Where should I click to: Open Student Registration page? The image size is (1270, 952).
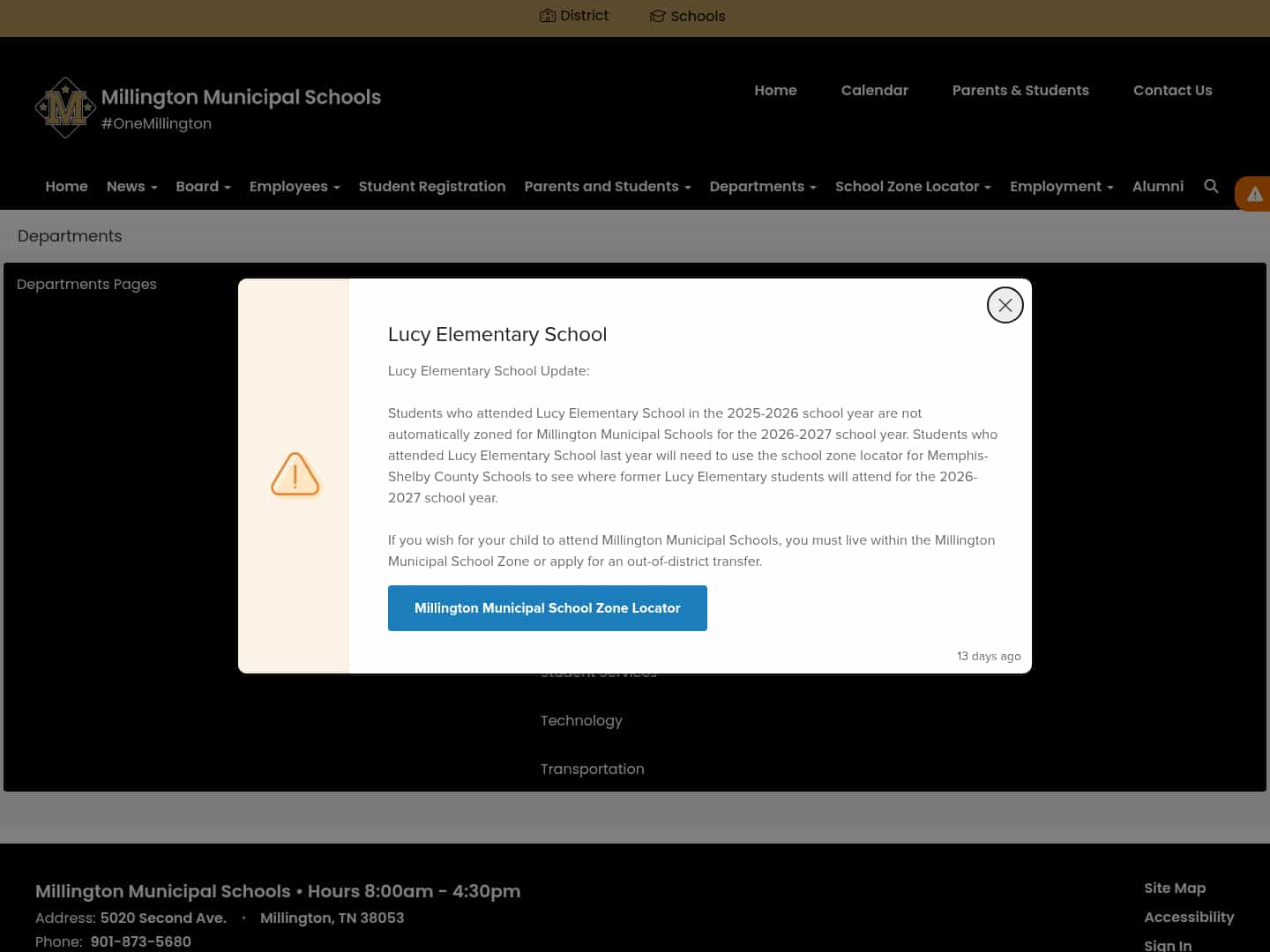point(432,186)
